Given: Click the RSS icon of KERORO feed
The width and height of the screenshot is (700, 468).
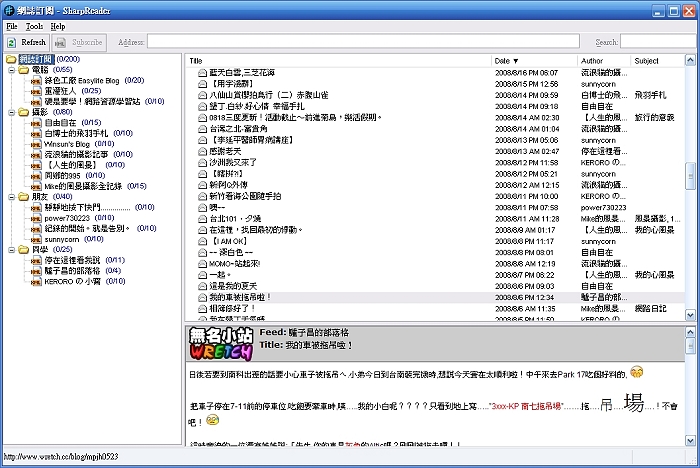Looking at the screenshot, I should pos(36,282).
